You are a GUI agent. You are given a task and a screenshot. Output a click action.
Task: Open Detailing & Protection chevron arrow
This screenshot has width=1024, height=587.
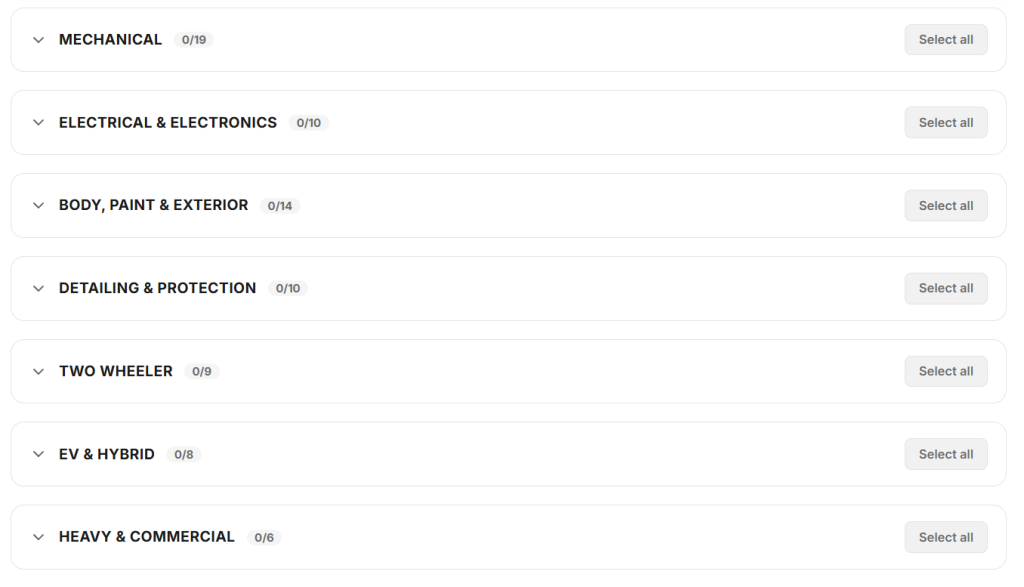(38, 288)
